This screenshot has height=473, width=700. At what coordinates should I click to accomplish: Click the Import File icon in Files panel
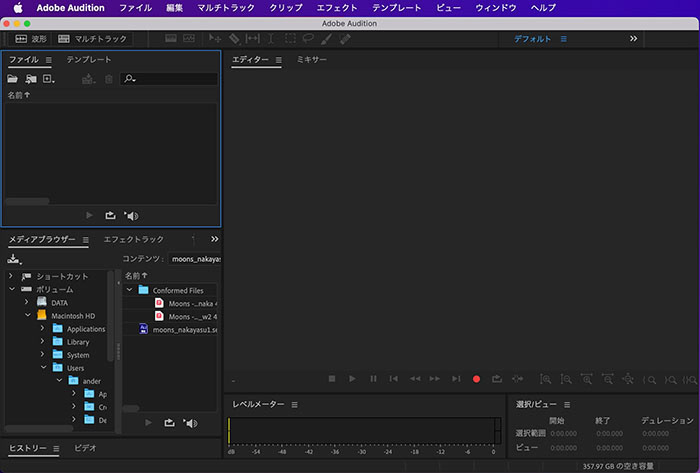31,79
